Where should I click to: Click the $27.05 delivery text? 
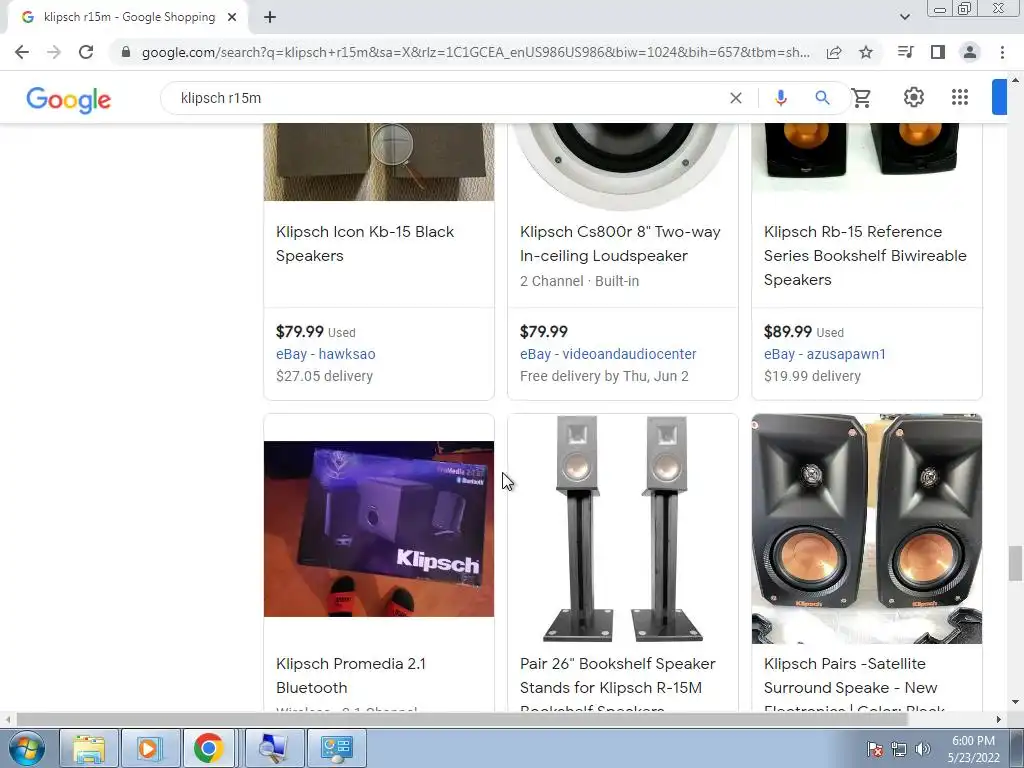click(324, 376)
